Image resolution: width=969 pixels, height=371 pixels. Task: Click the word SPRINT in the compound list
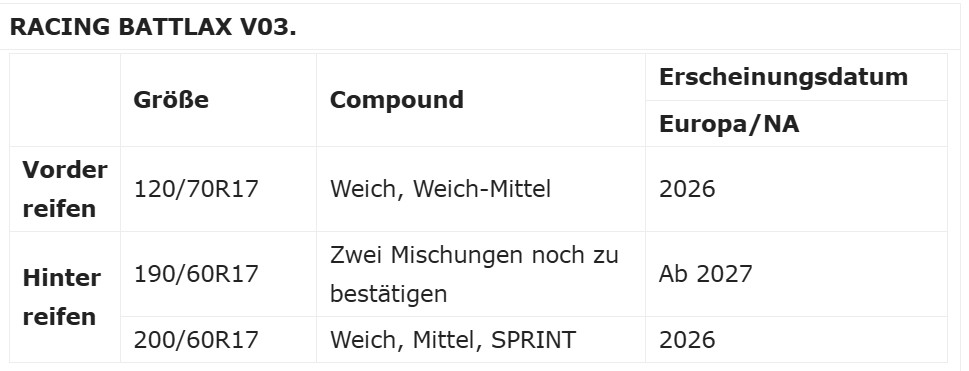coord(533,339)
